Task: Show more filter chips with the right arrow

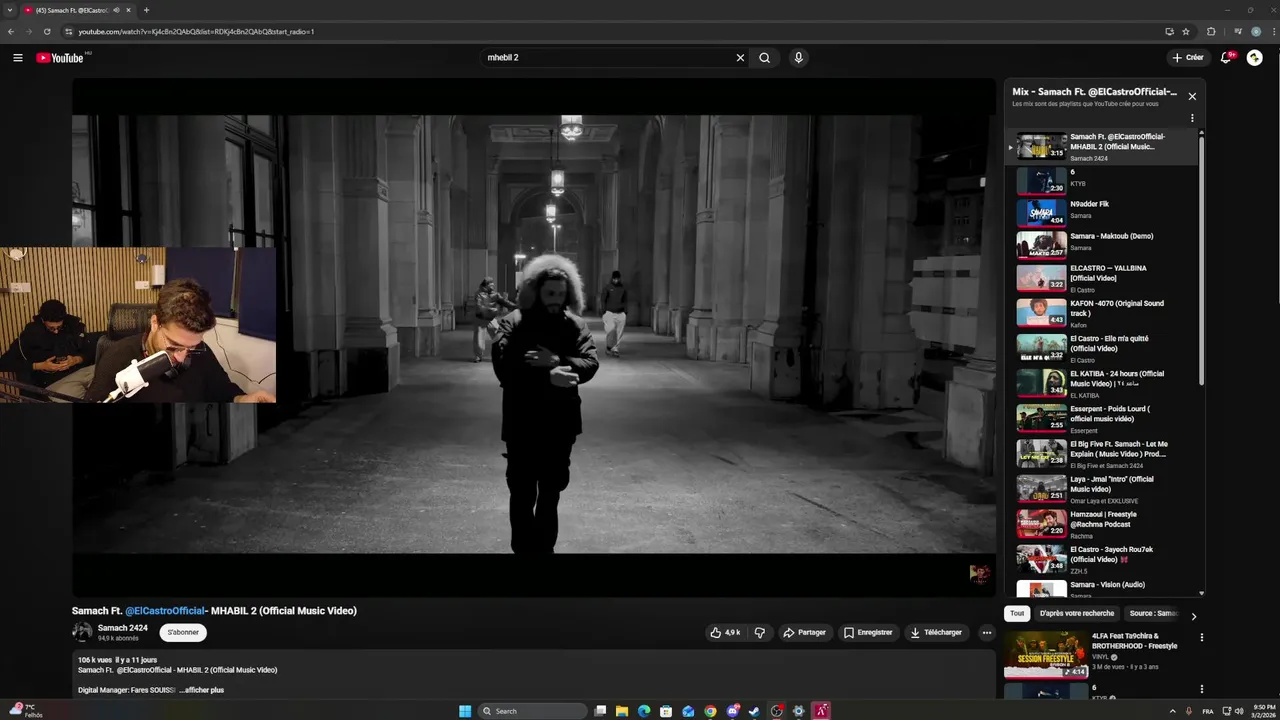Action: [1193, 616]
